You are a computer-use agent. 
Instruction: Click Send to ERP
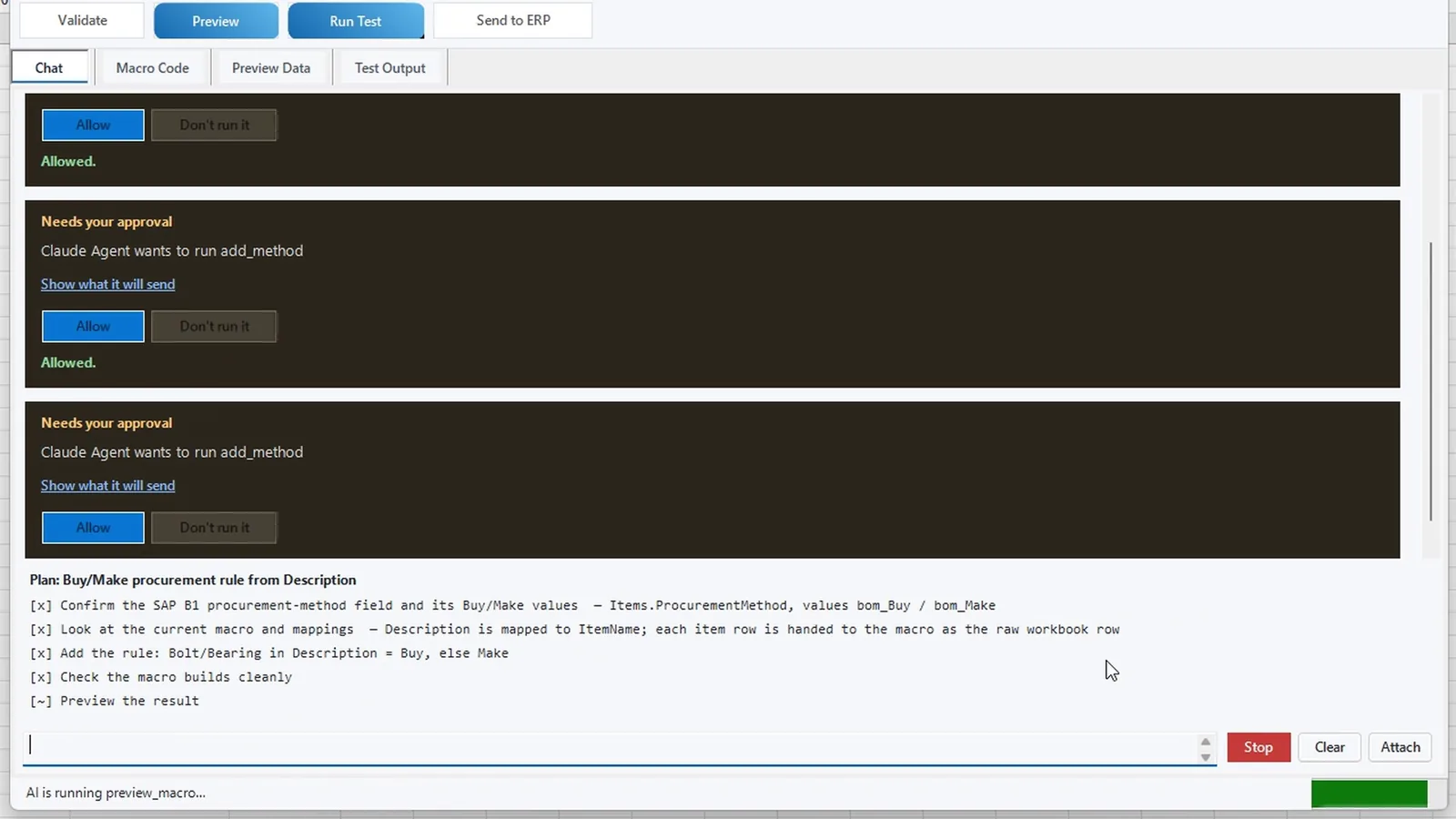click(513, 20)
